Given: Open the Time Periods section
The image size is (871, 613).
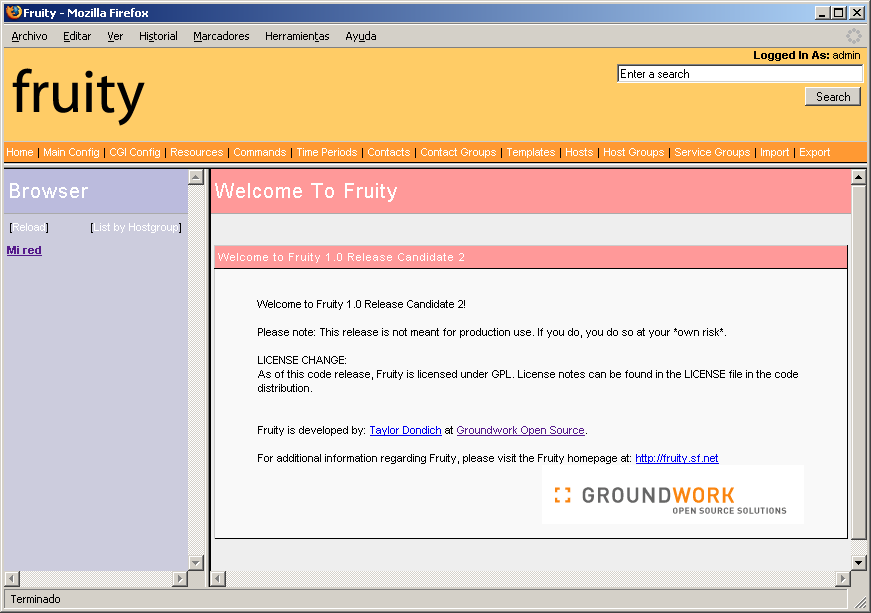Looking at the screenshot, I should (x=327, y=152).
